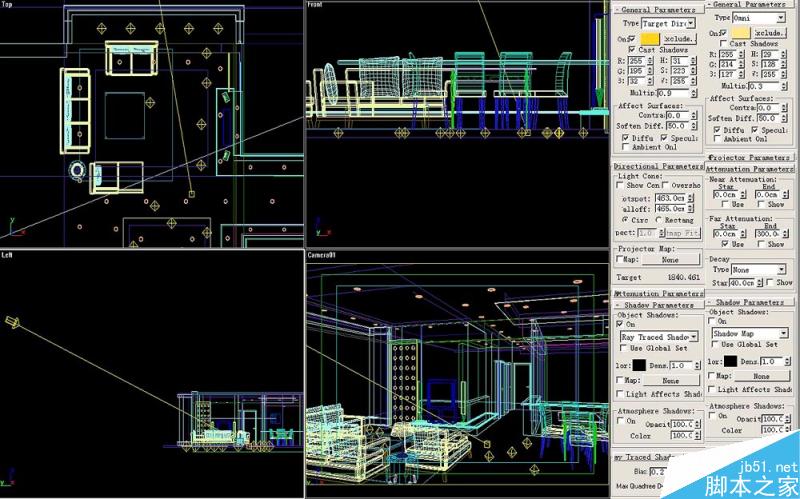Open the Ray Traced Shadows type dropdown

coord(659,337)
